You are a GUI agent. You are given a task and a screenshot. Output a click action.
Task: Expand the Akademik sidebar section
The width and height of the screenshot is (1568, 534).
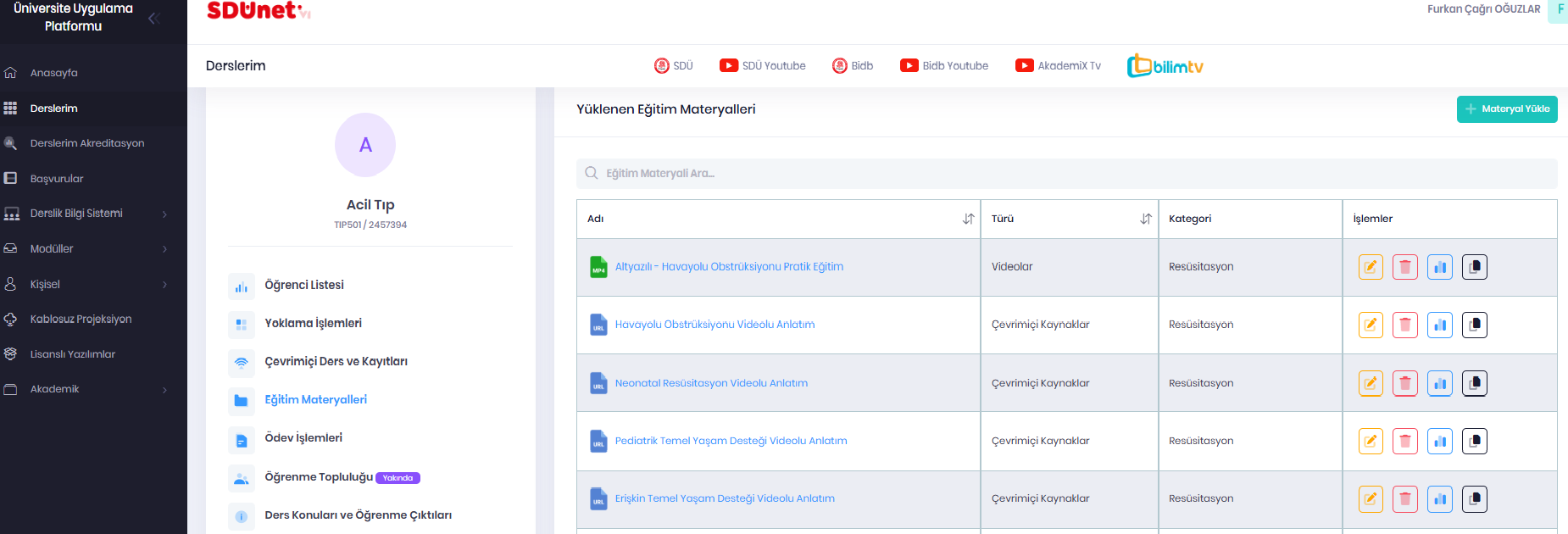[x=164, y=390]
